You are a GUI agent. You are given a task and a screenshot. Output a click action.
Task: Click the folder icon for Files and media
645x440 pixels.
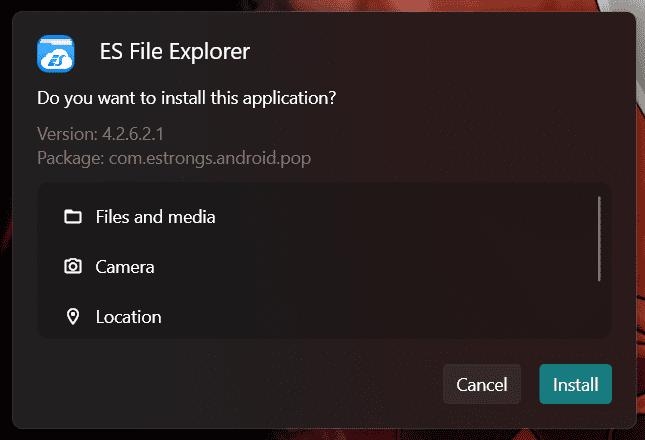click(x=73, y=217)
